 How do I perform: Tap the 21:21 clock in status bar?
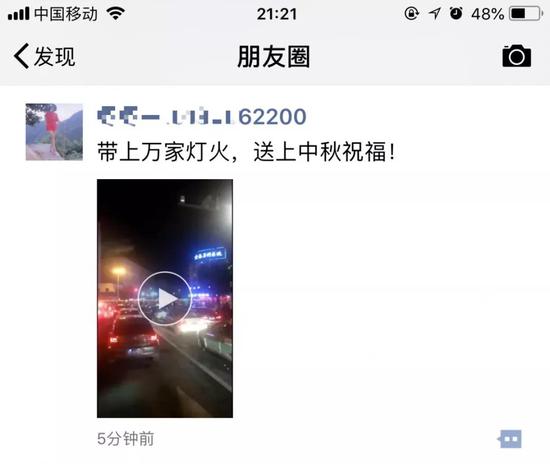point(277,14)
